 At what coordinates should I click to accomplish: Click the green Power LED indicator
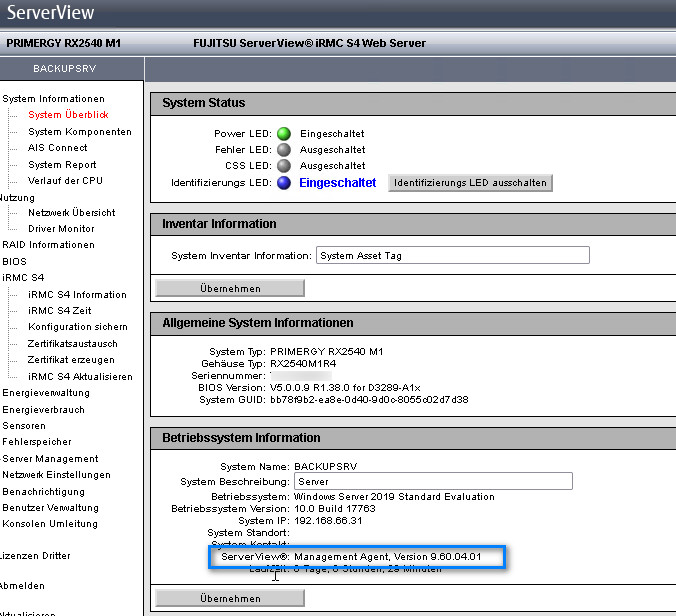[x=284, y=134]
